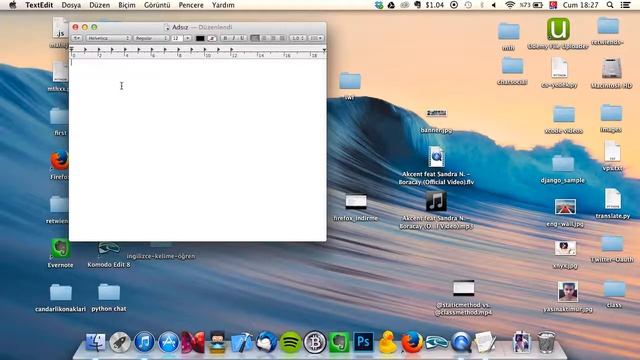Open the Dosya menu
The height and width of the screenshot is (360, 640).
coord(71,5)
